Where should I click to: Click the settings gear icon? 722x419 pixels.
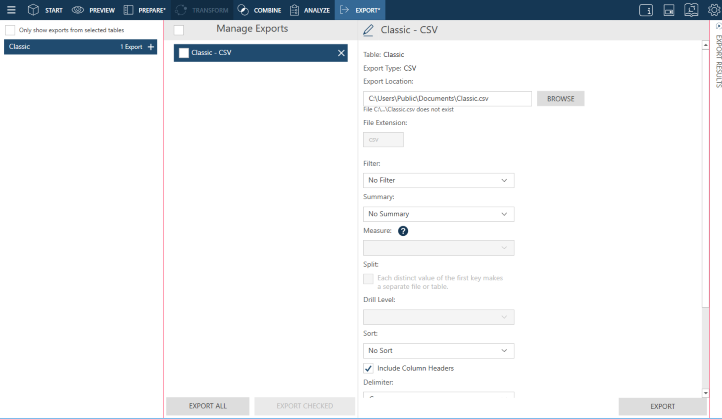(713, 10)
